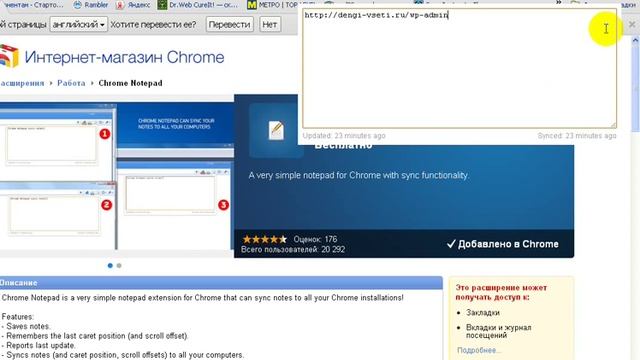Viewport: 640px width, 360px height.
Task: Click 'Synced: 23 minutes ago' text
Action: (x=577, y=136)
